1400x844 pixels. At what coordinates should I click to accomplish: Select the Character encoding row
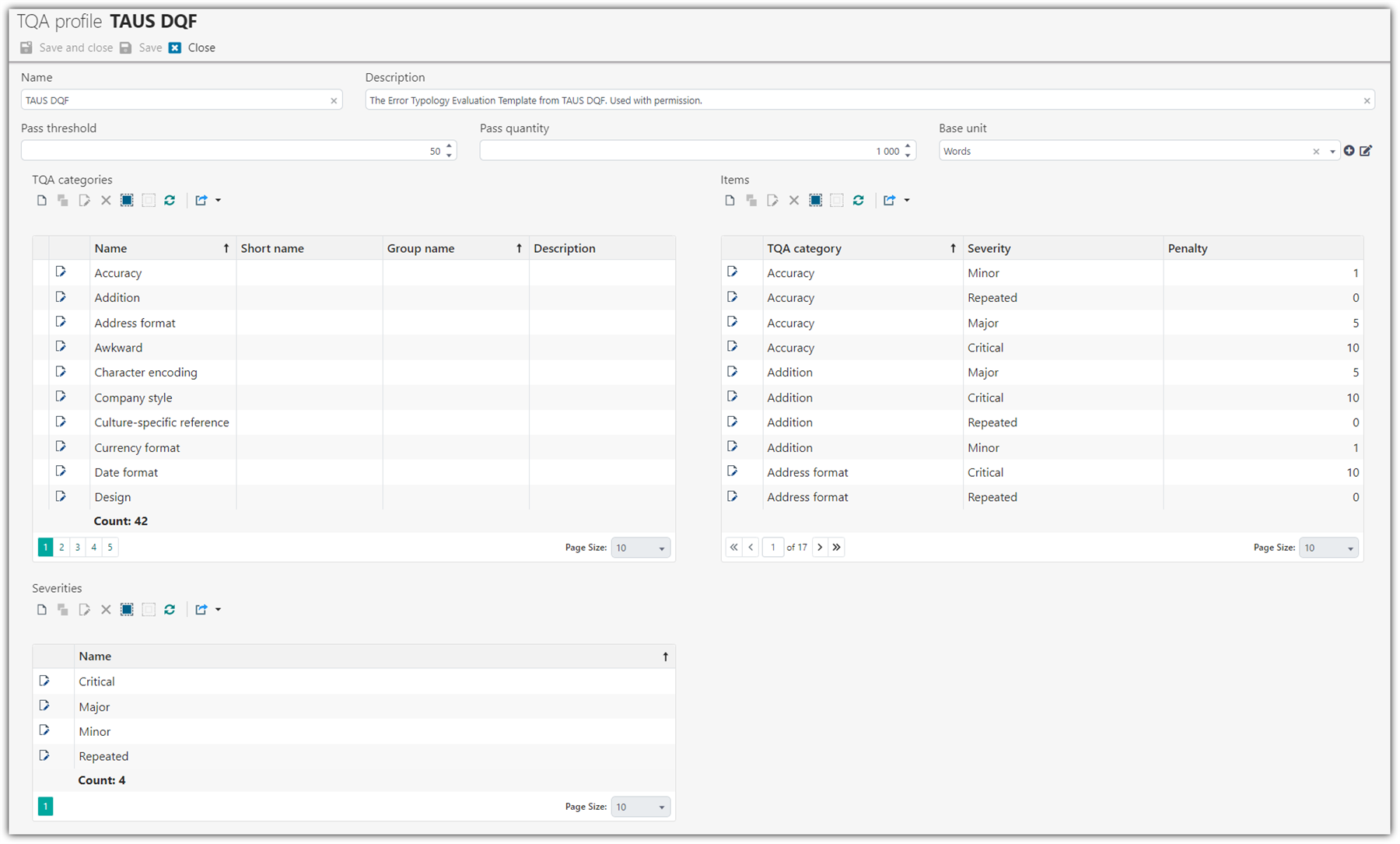click(354, 373)
